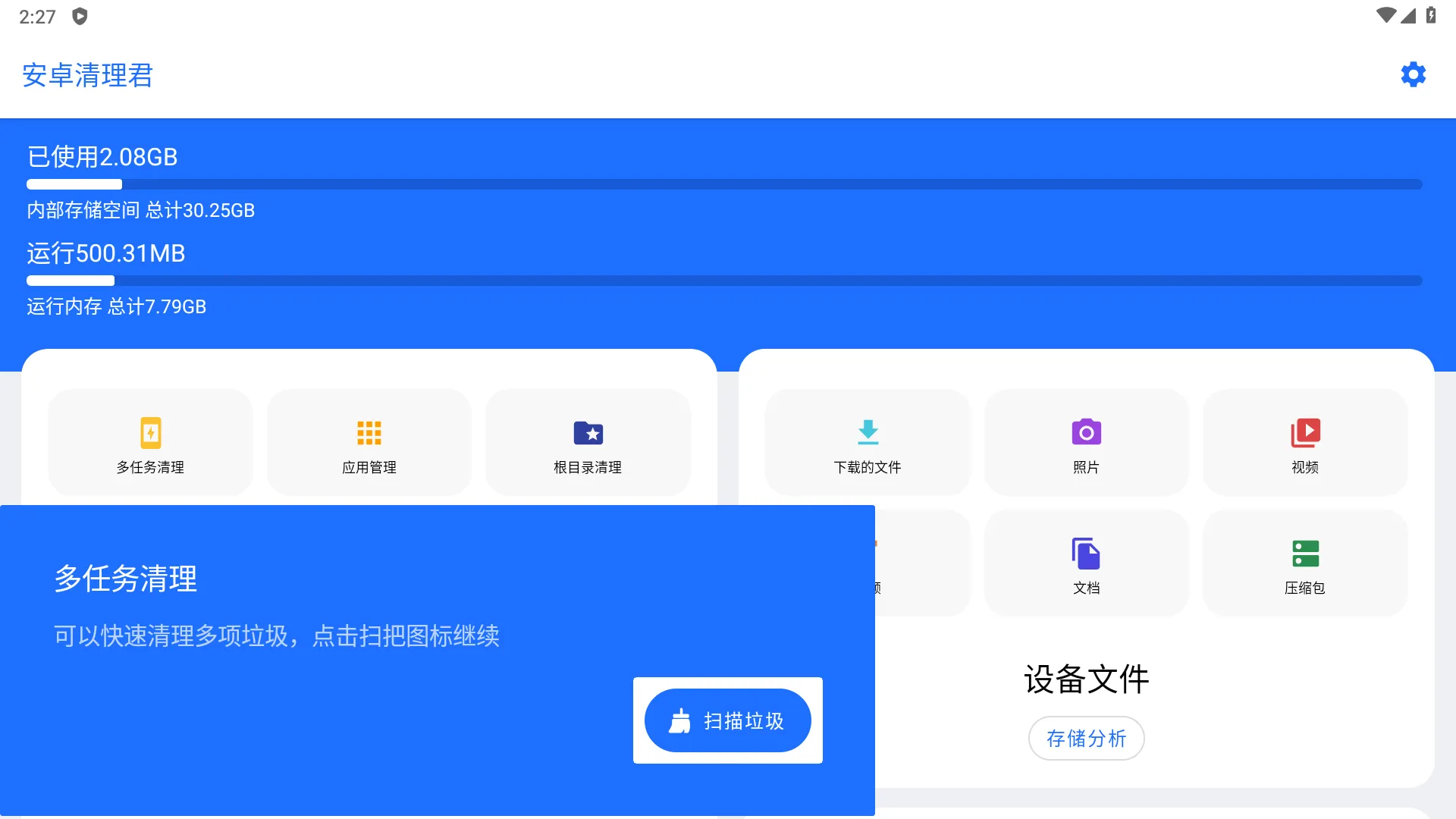Click the running memory usage bar
Viewport: 1456px width, 819px height.
[724, 281]
